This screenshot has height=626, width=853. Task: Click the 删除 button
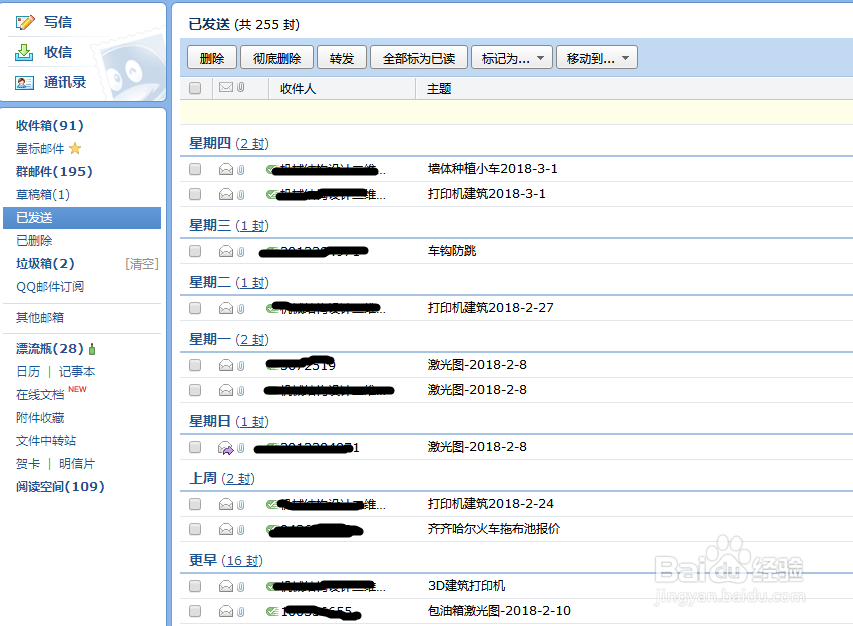[x=212, y=57]
